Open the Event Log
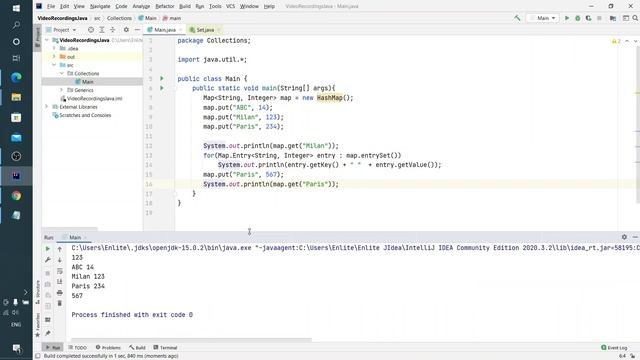Image resolution: width=640 pixels, height=360 pixels. tap(614, 347)
